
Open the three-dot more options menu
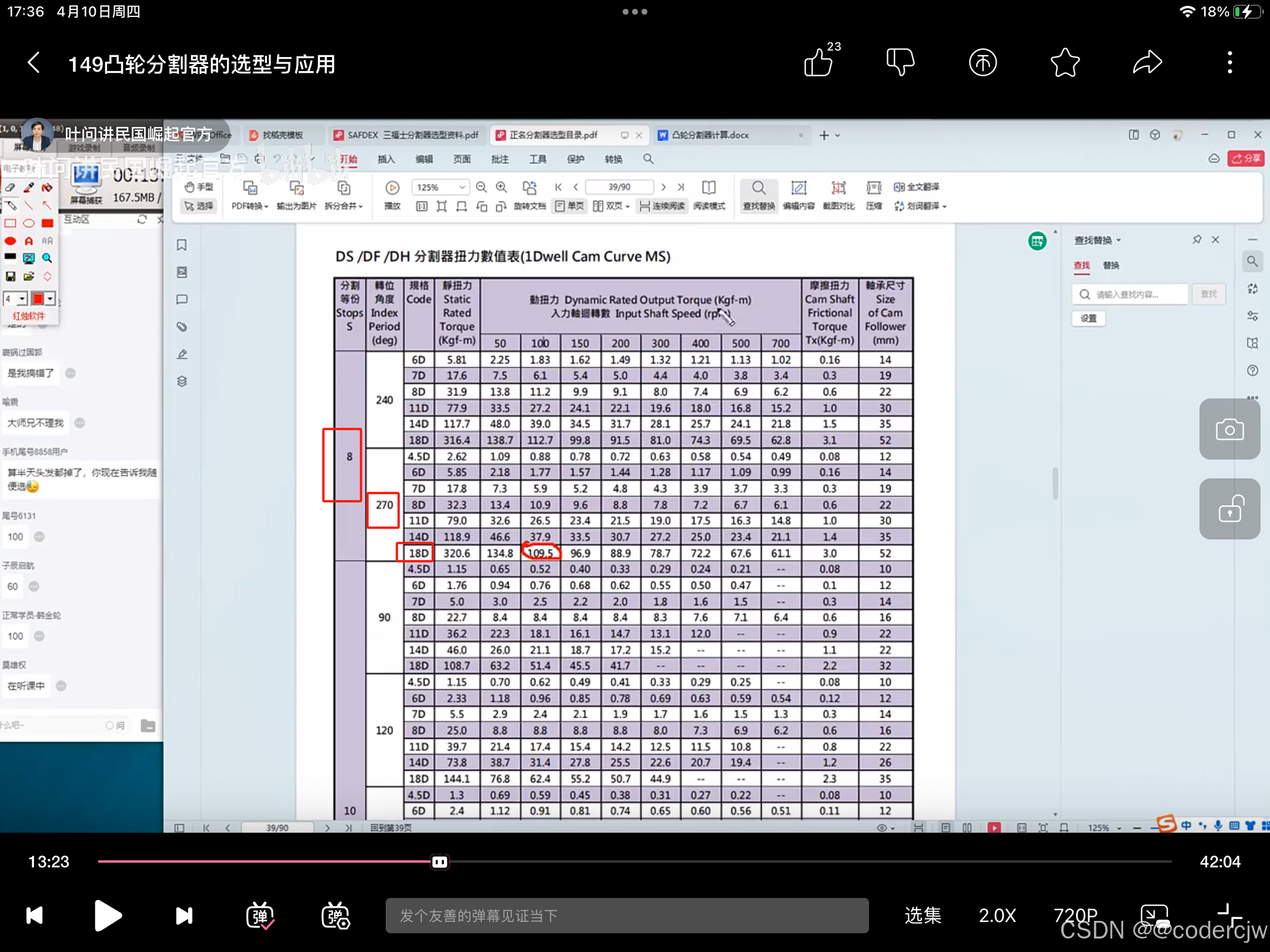coord(1229,62)
